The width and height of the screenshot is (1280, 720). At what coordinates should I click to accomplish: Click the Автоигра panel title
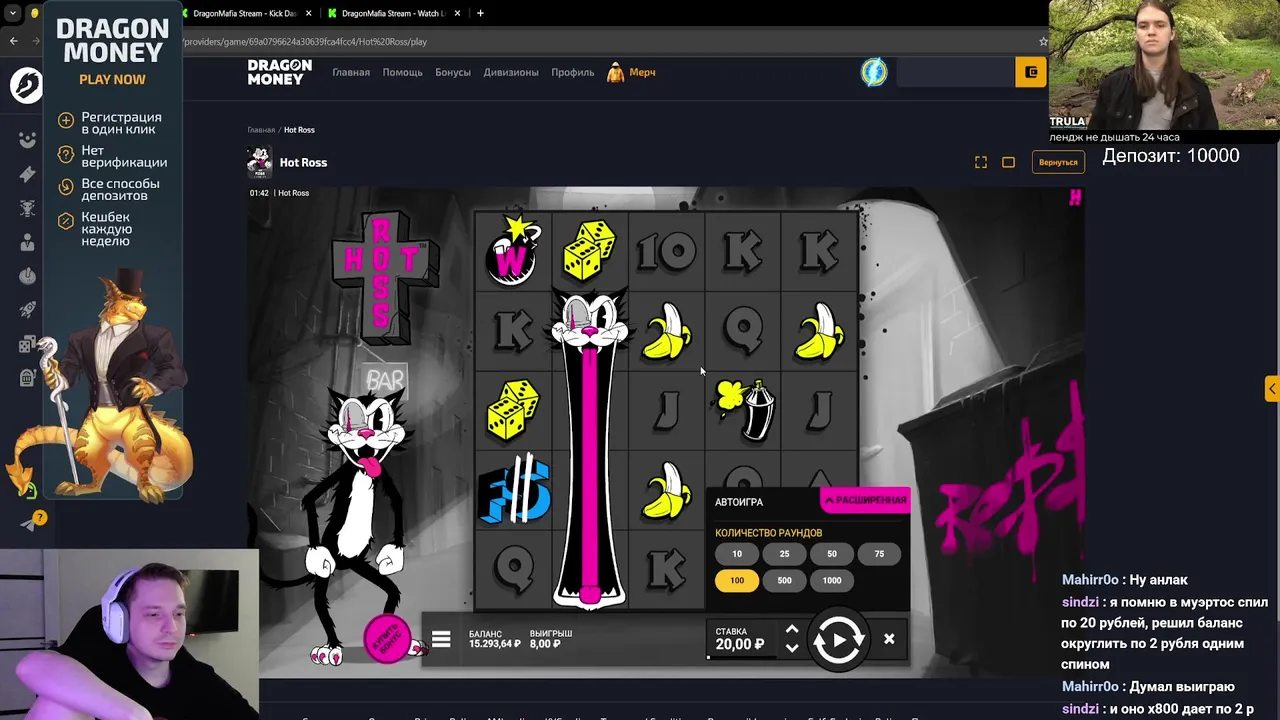(x=739, y=502)
